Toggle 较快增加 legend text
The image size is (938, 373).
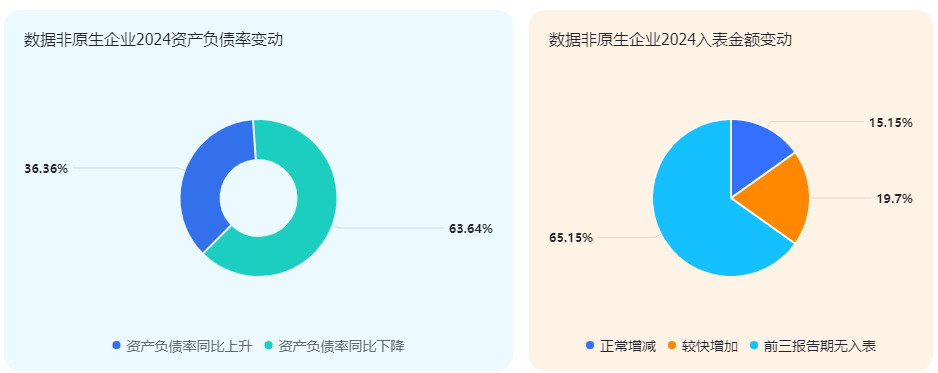(710, 346)
